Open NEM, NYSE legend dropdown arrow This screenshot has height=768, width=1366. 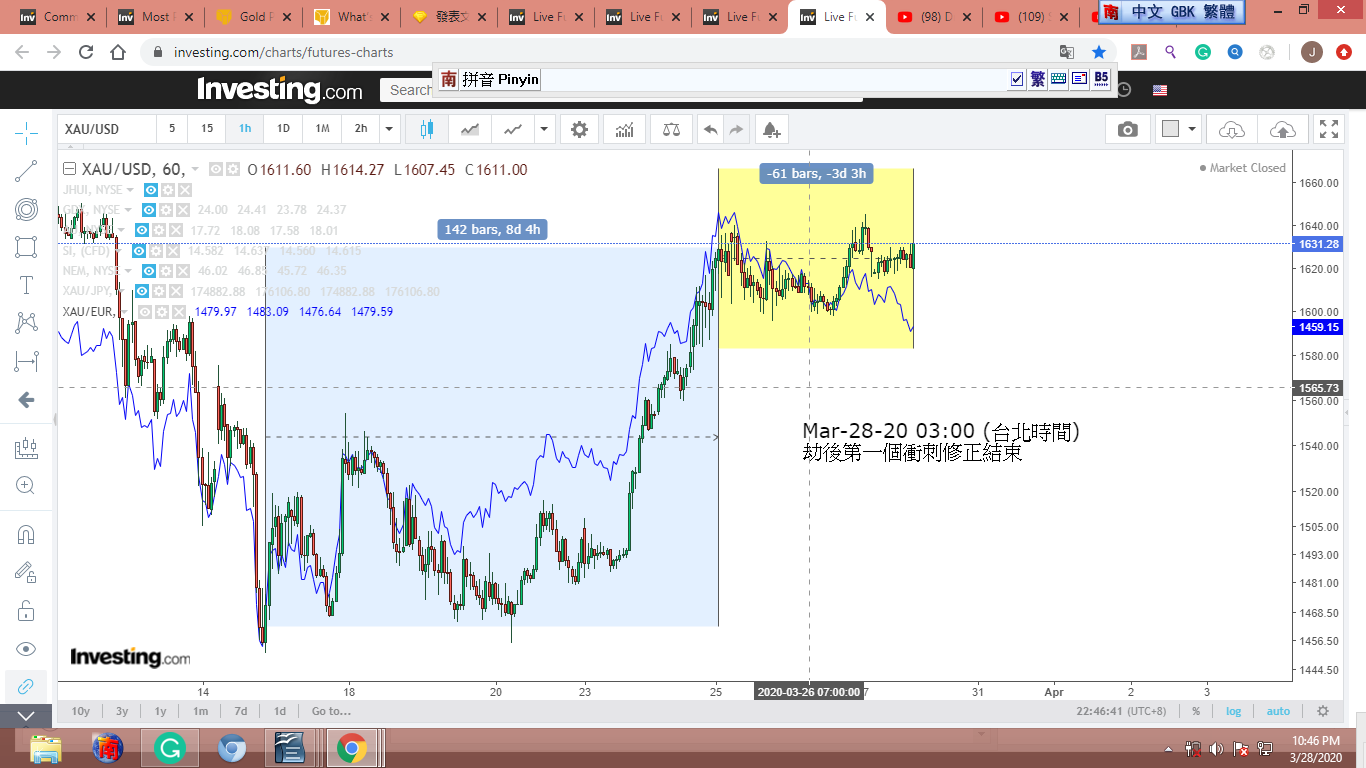[x=130, y=271]
